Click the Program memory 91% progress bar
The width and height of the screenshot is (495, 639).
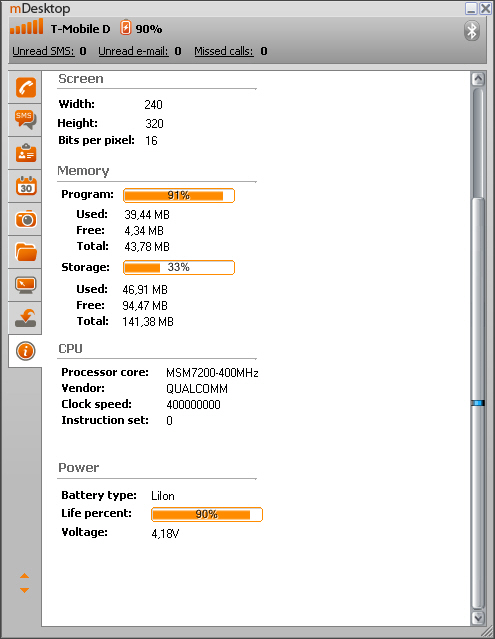[x=179, y=196]
